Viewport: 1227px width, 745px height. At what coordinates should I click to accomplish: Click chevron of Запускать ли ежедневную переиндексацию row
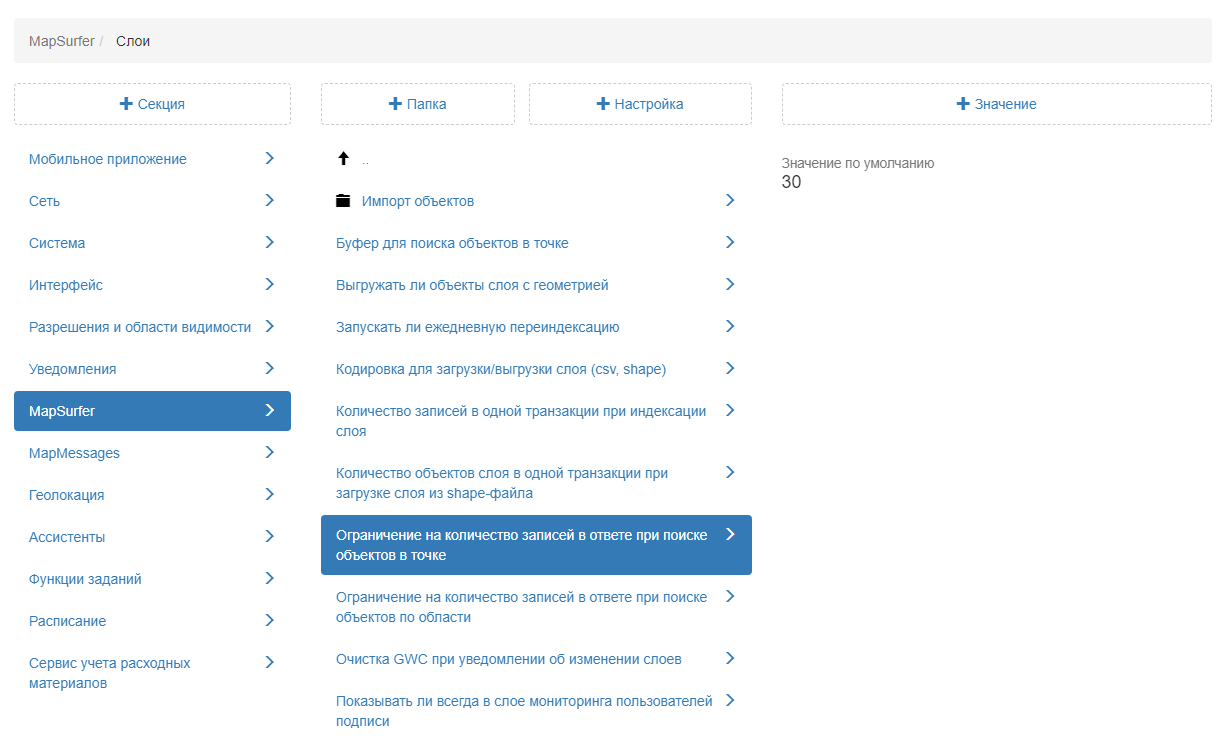[x=730, y=326]
